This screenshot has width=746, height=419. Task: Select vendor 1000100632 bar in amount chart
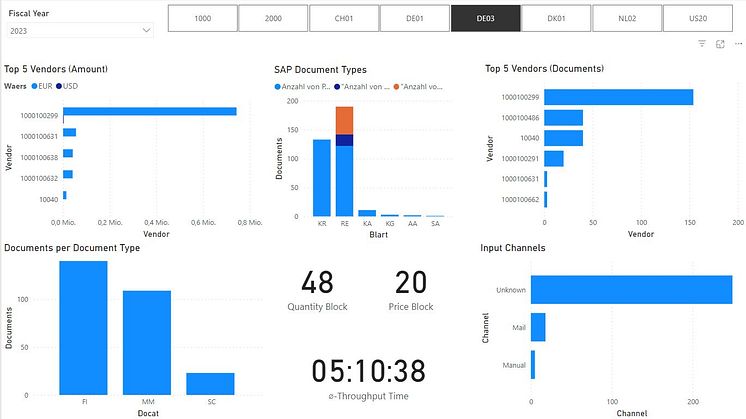(x=68, y=174)
